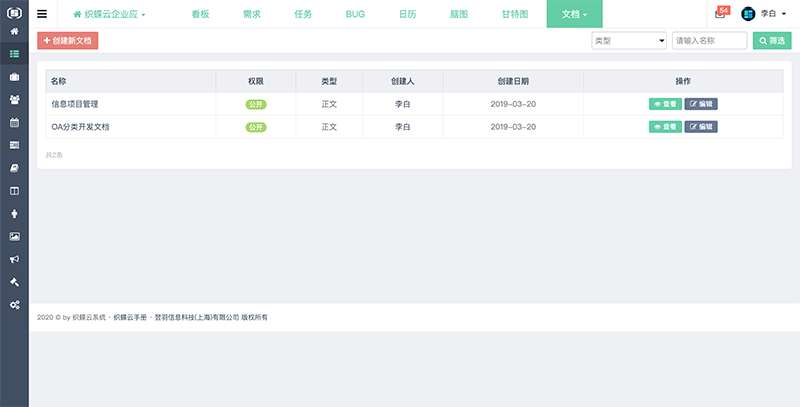Open the gears settings sidebar icon
The height and width of the screenshot is (407, 800).
[x=14, y=304]
